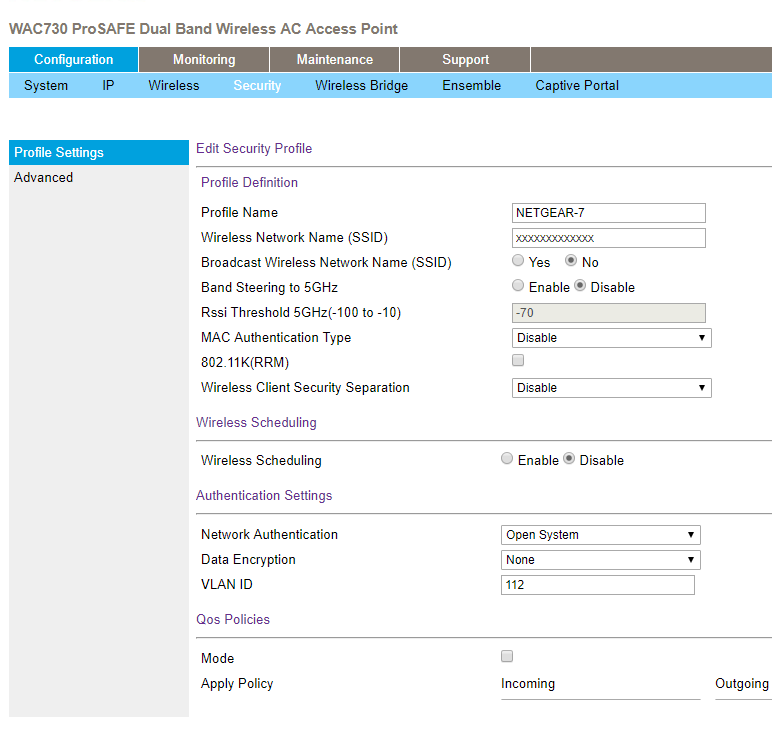Viewport: 772px width, 753px height.
Task: Enable Wireless Scheduling radio button
Action: (x=507, y=458)
